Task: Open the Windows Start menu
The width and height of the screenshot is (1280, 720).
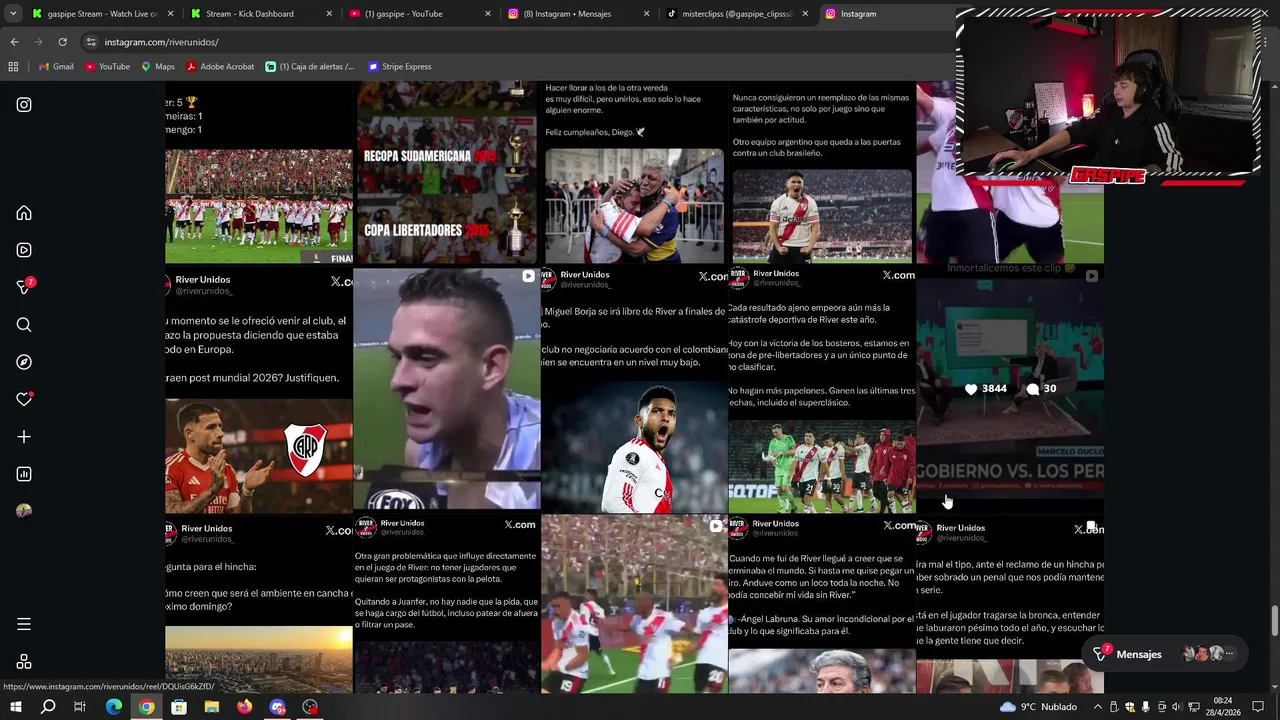Action: coord(15,707)
